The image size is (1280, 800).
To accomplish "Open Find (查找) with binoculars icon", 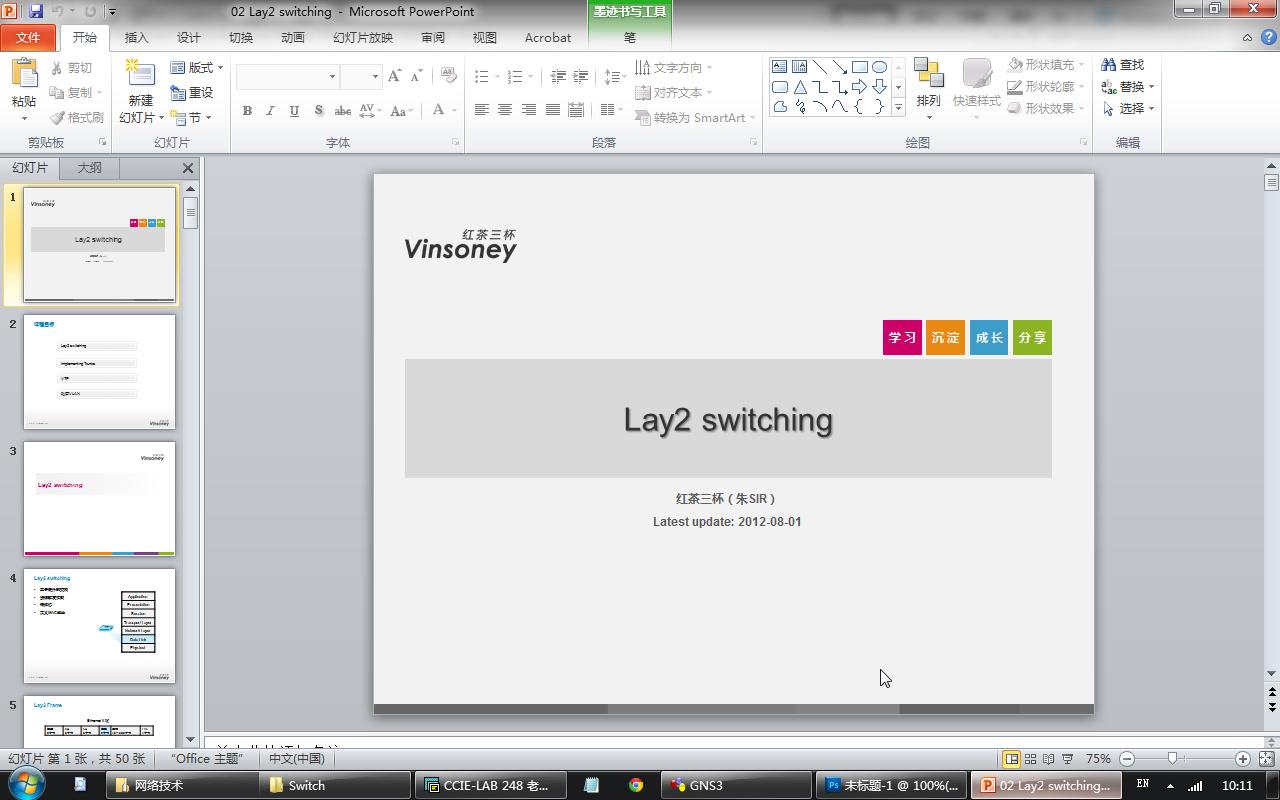I will tap(1123, 65).
